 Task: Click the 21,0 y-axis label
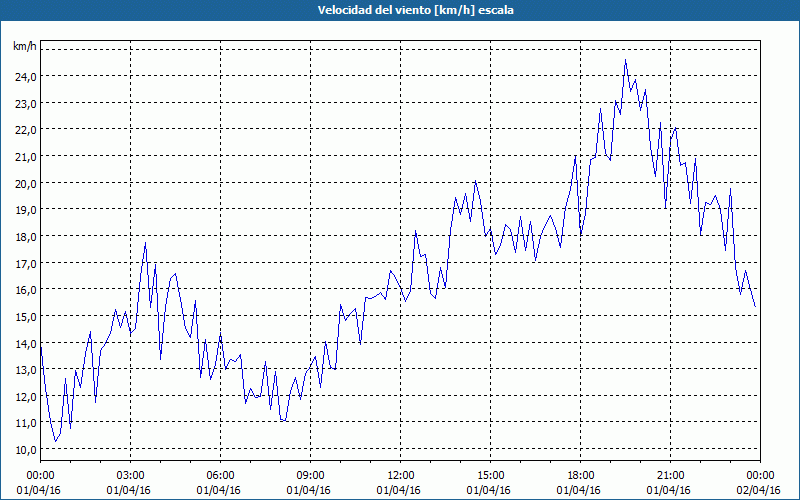tap(26, 157)
